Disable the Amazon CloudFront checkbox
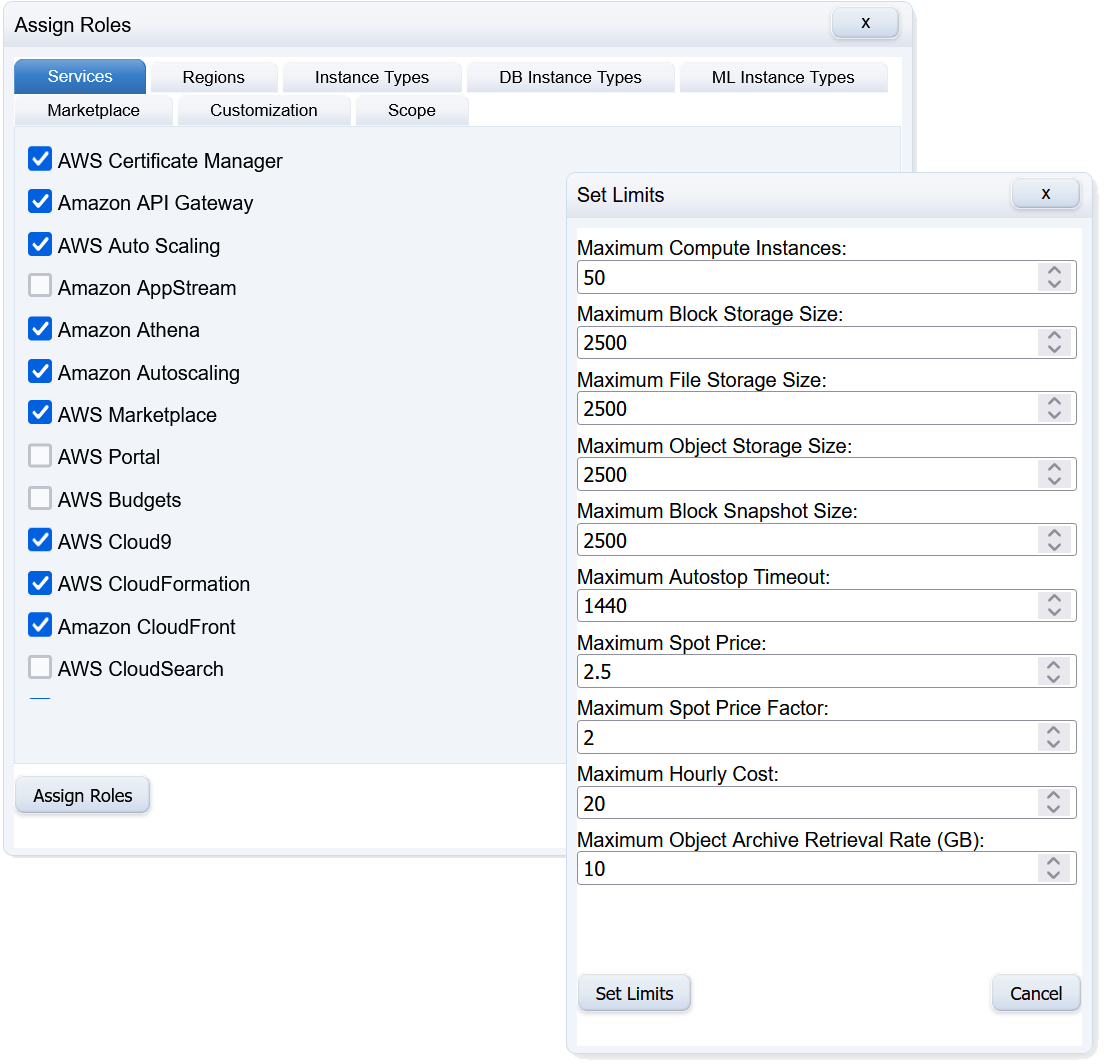 point(40,626)
